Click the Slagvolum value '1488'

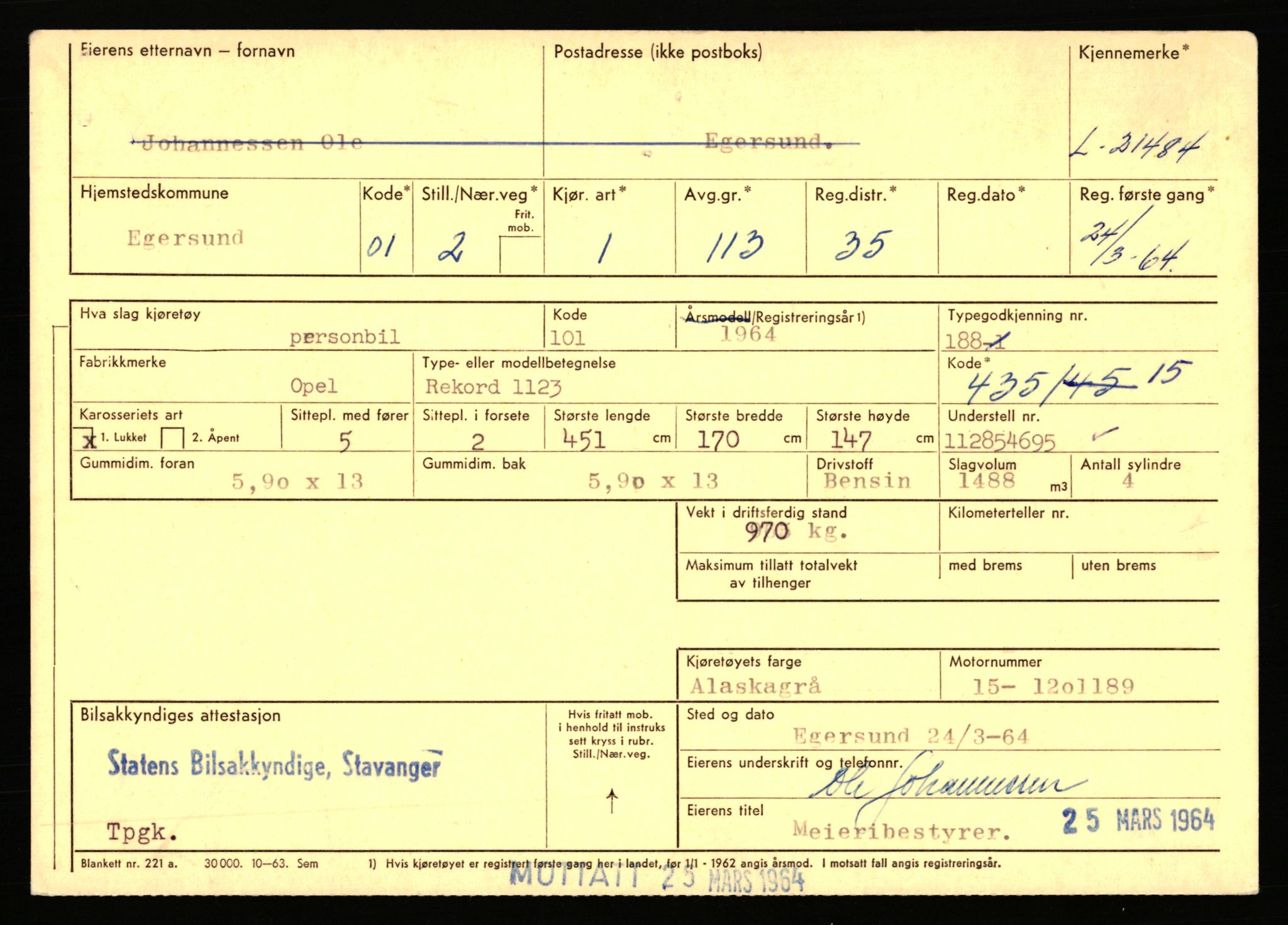(x=986, y=480)
